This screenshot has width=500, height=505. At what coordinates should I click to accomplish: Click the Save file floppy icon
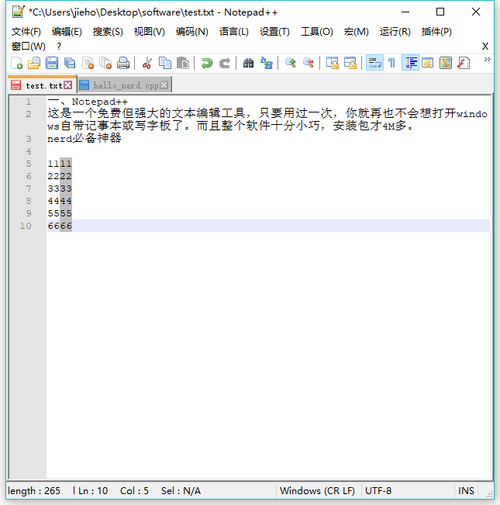(x=52, y=63)
